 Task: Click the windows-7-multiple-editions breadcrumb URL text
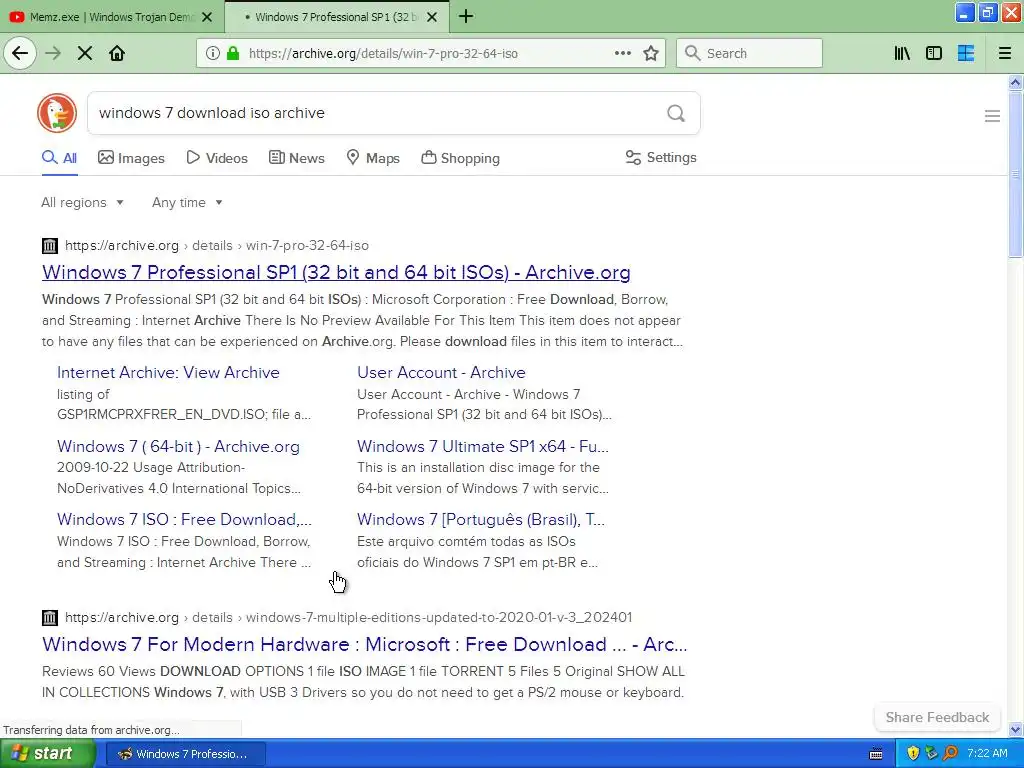coord(439,617)
